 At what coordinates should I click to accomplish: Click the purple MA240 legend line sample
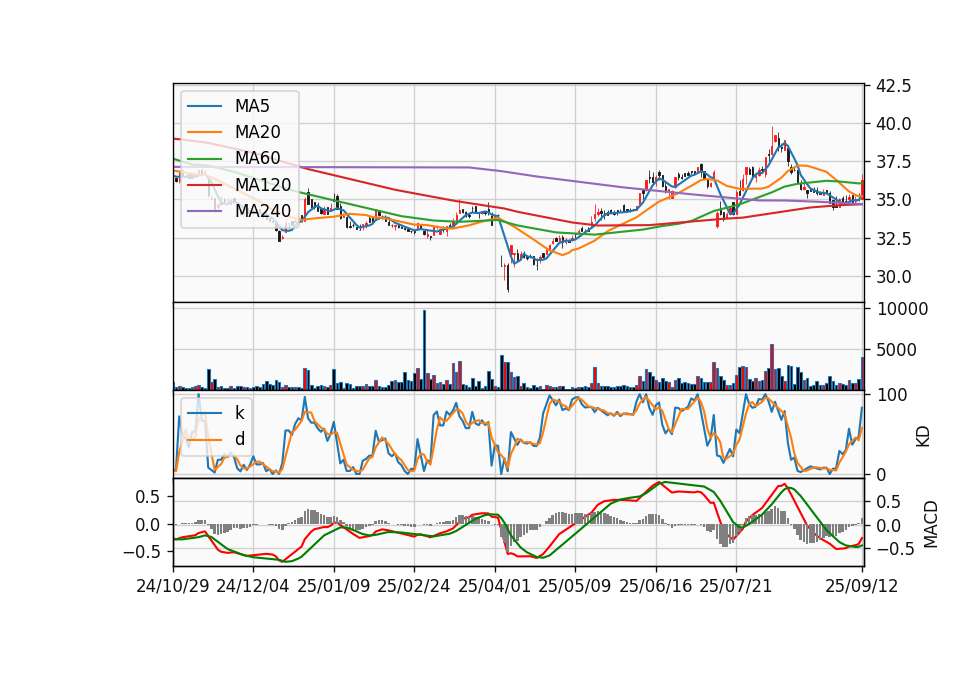pyautogui.click(x=204, y=211)
